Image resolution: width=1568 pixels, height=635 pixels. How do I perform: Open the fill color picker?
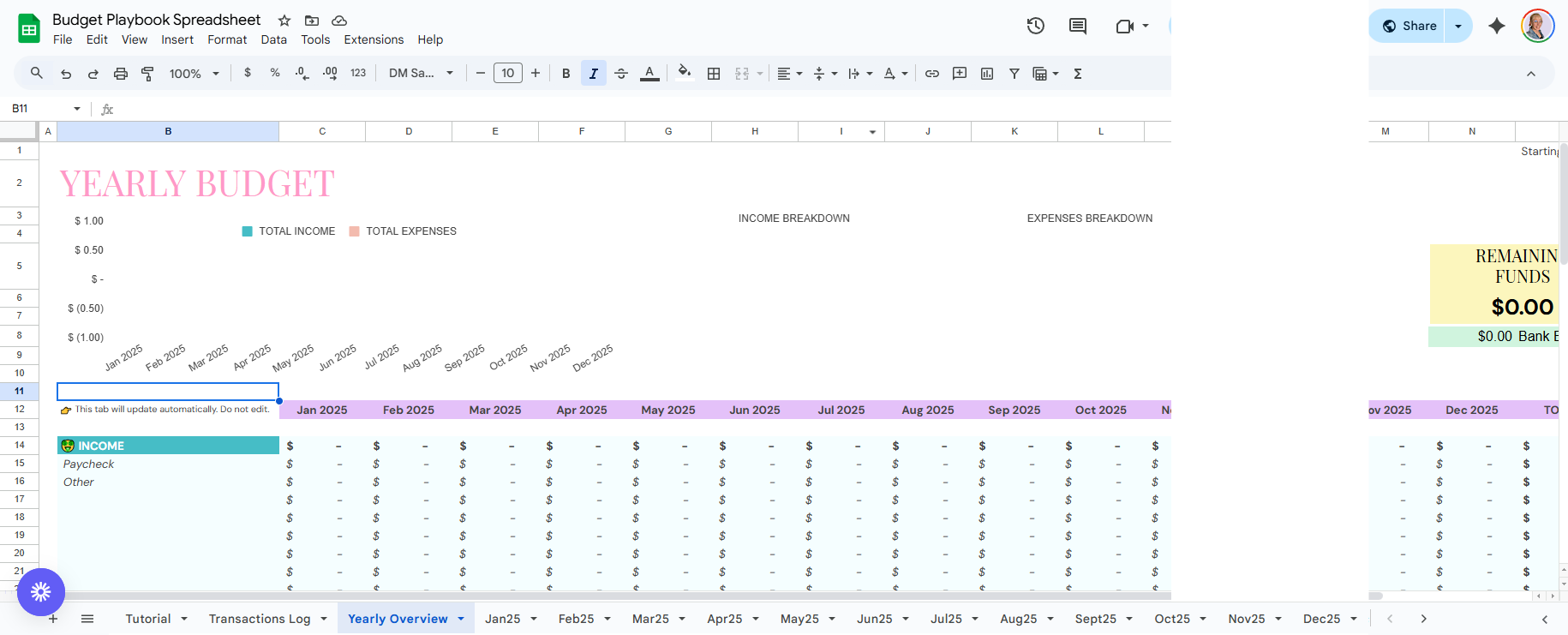(684, 73)
